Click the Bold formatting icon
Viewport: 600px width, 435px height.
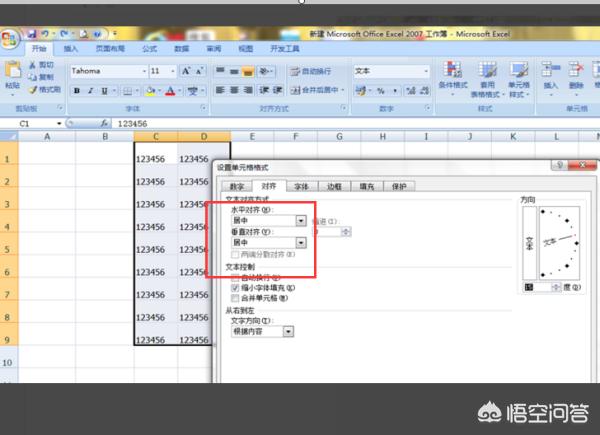[x=75, y=90]
